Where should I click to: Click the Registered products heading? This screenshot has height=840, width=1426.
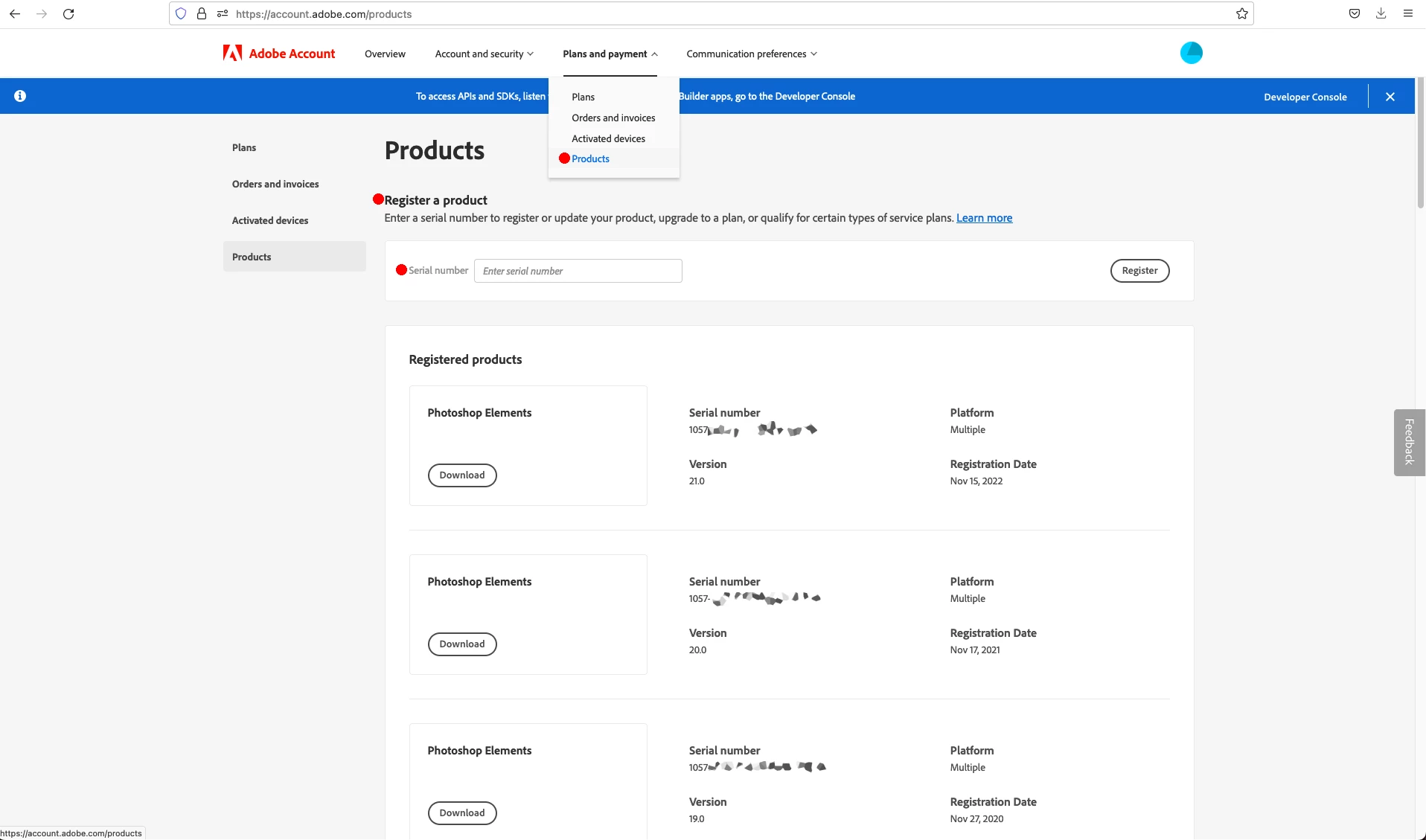click(x=465, y=359)
